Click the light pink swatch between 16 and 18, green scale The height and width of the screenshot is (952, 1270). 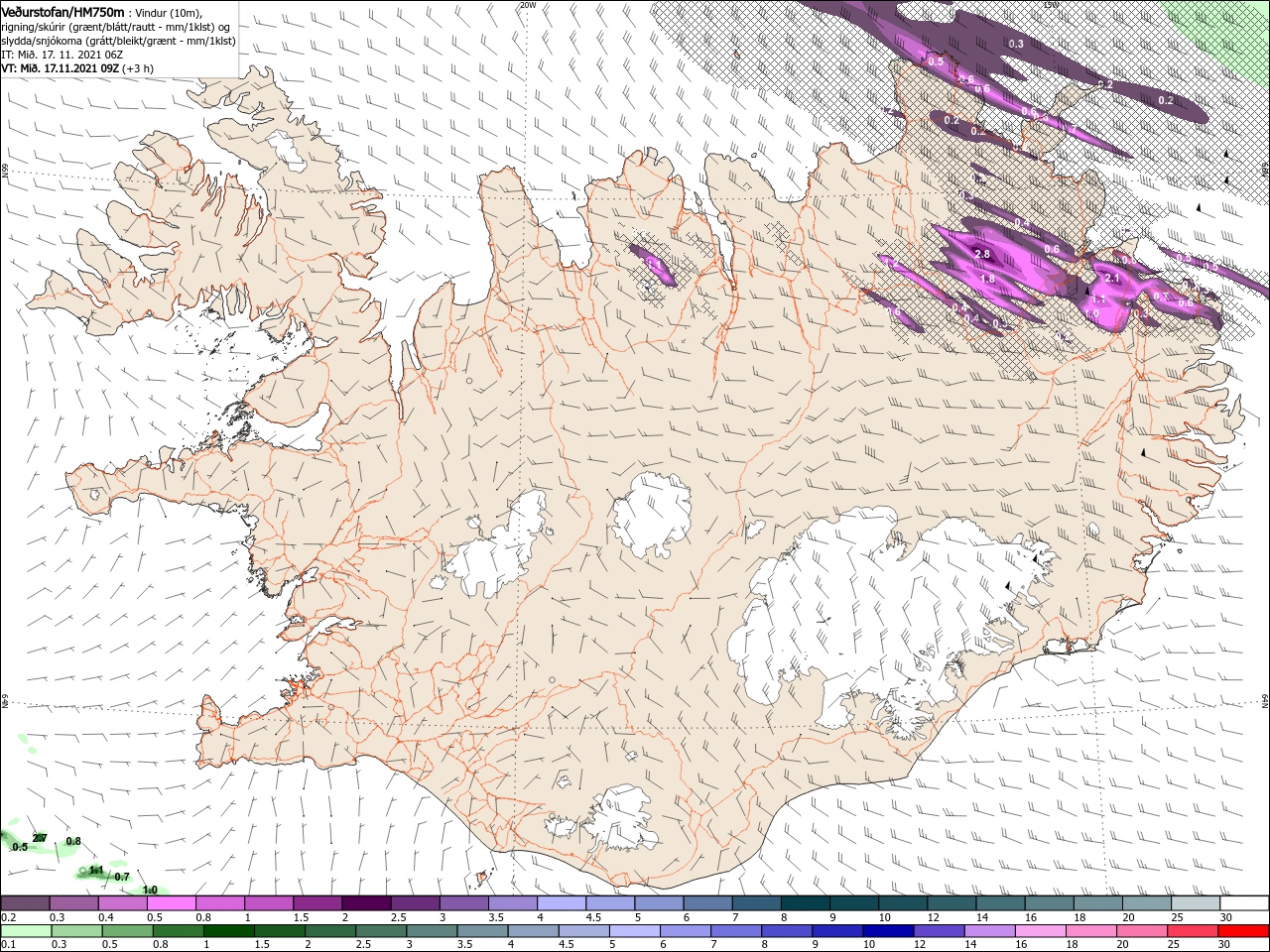(1039, 931)
